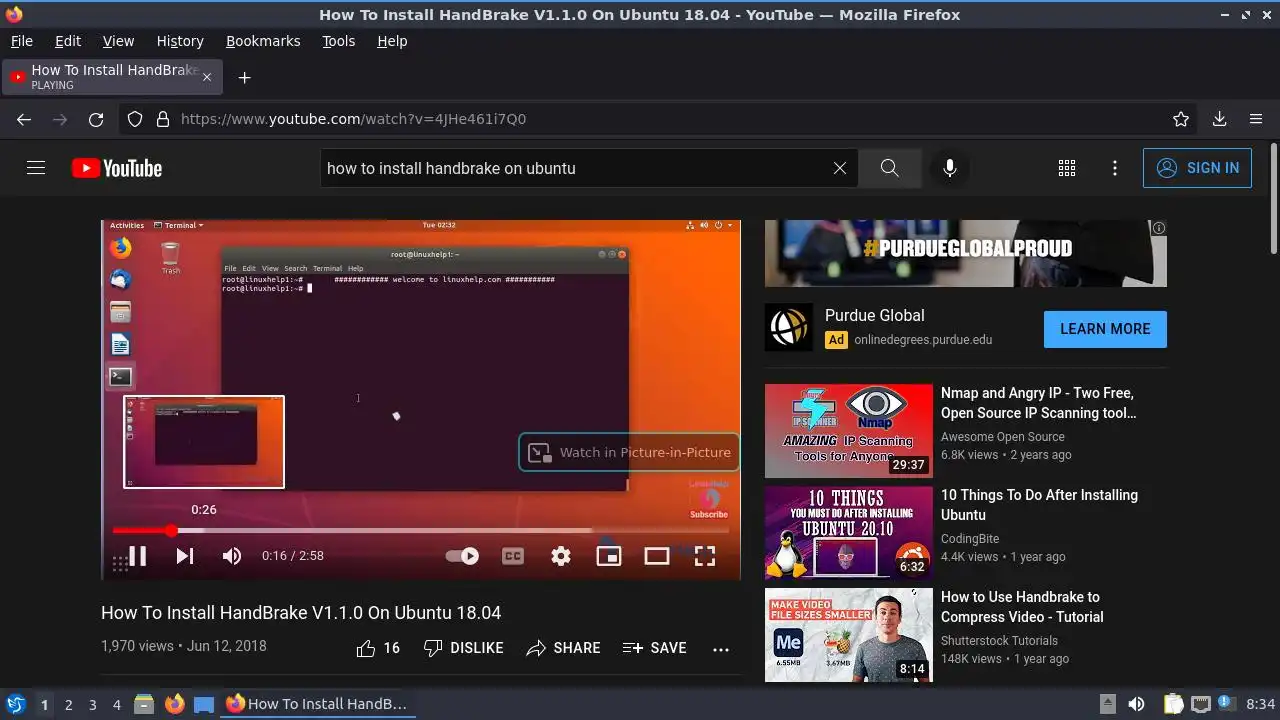Reload the current page
The image size is (1280, 720).
pos(96,119)
